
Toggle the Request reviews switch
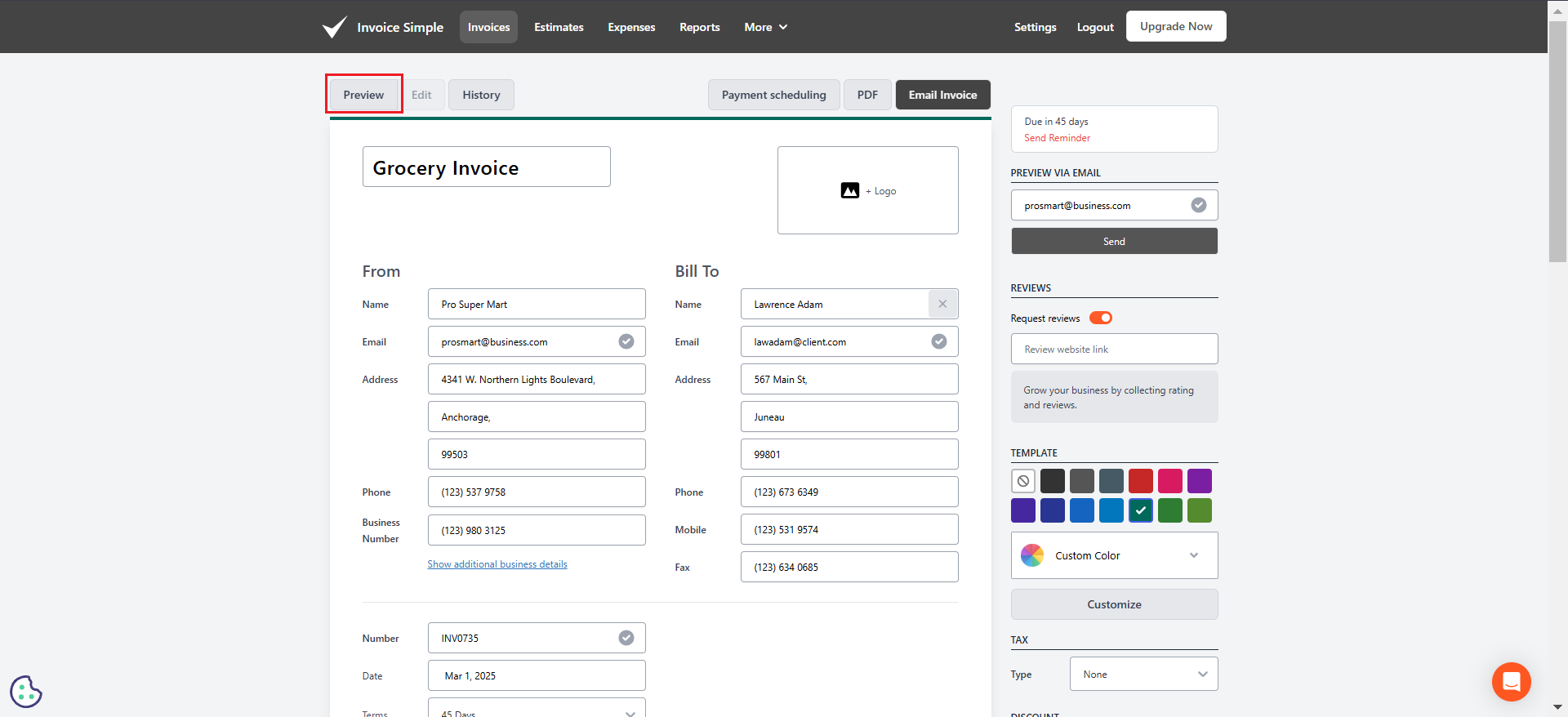(x=1101, y=318)
